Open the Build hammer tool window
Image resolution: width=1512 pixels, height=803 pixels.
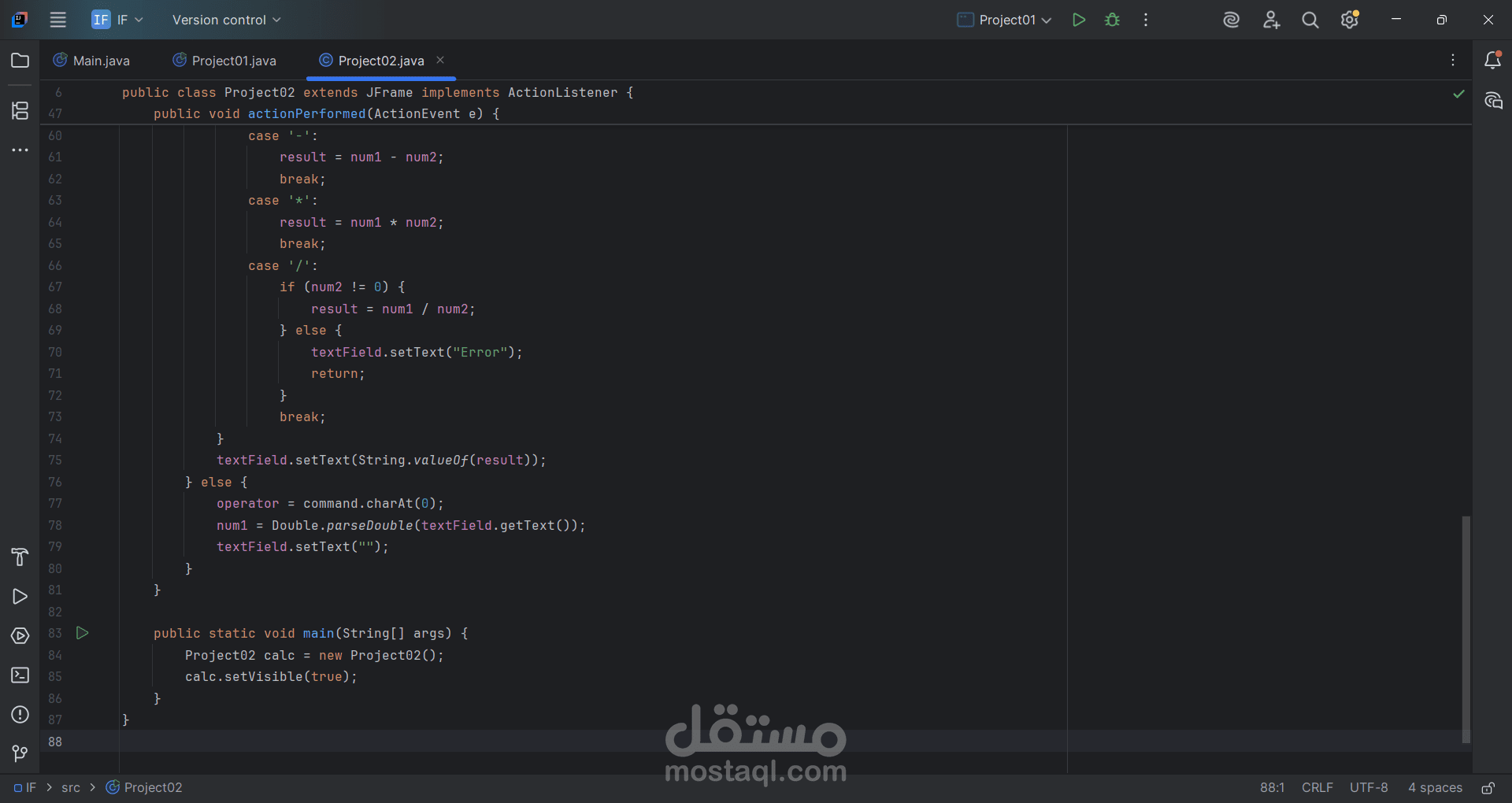(20, 557)
